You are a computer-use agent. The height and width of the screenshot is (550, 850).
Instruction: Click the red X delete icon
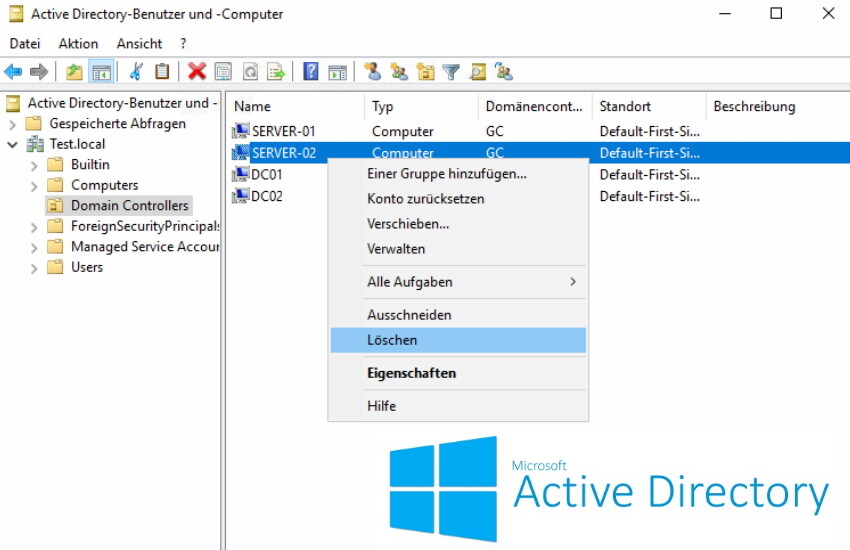(197, 72)
